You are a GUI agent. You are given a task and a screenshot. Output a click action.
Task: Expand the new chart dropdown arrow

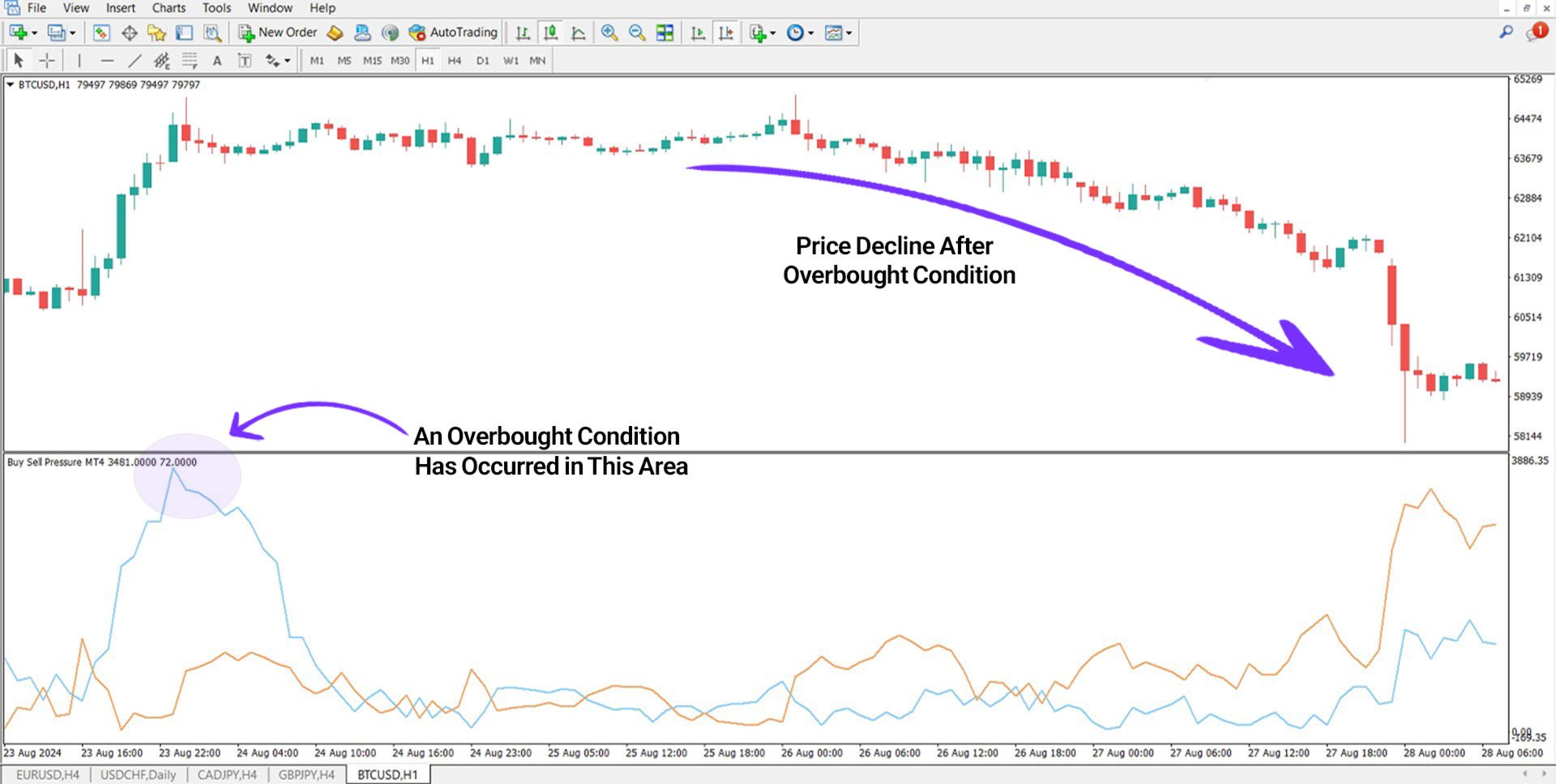[34, 33]
